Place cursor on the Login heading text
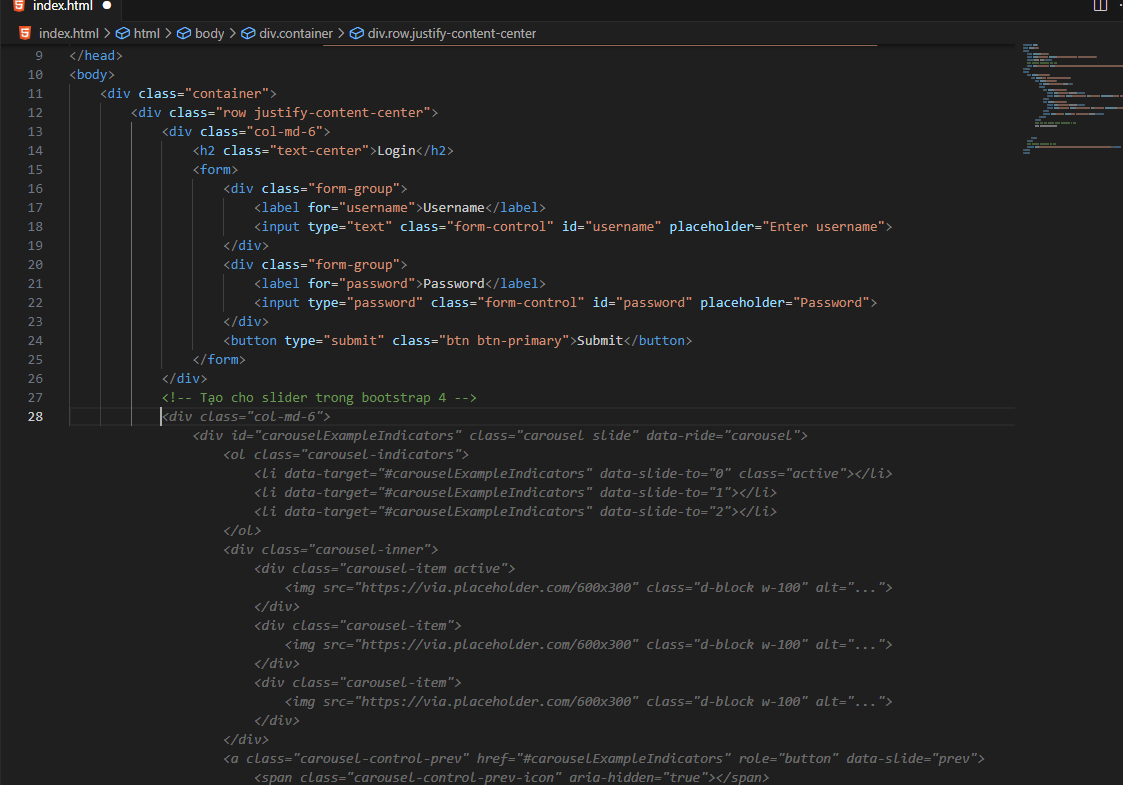 pyautogui.click(x=396, y=151)
